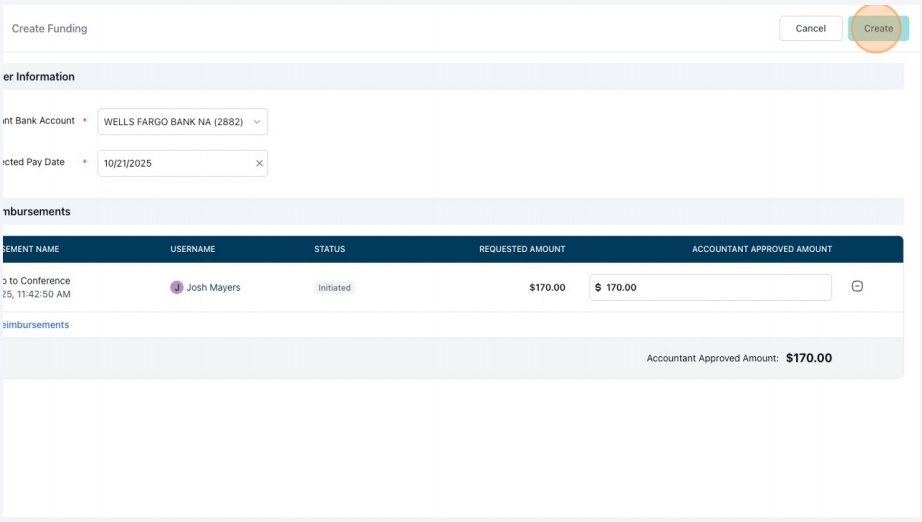Click the Create Funding page title

49,28
